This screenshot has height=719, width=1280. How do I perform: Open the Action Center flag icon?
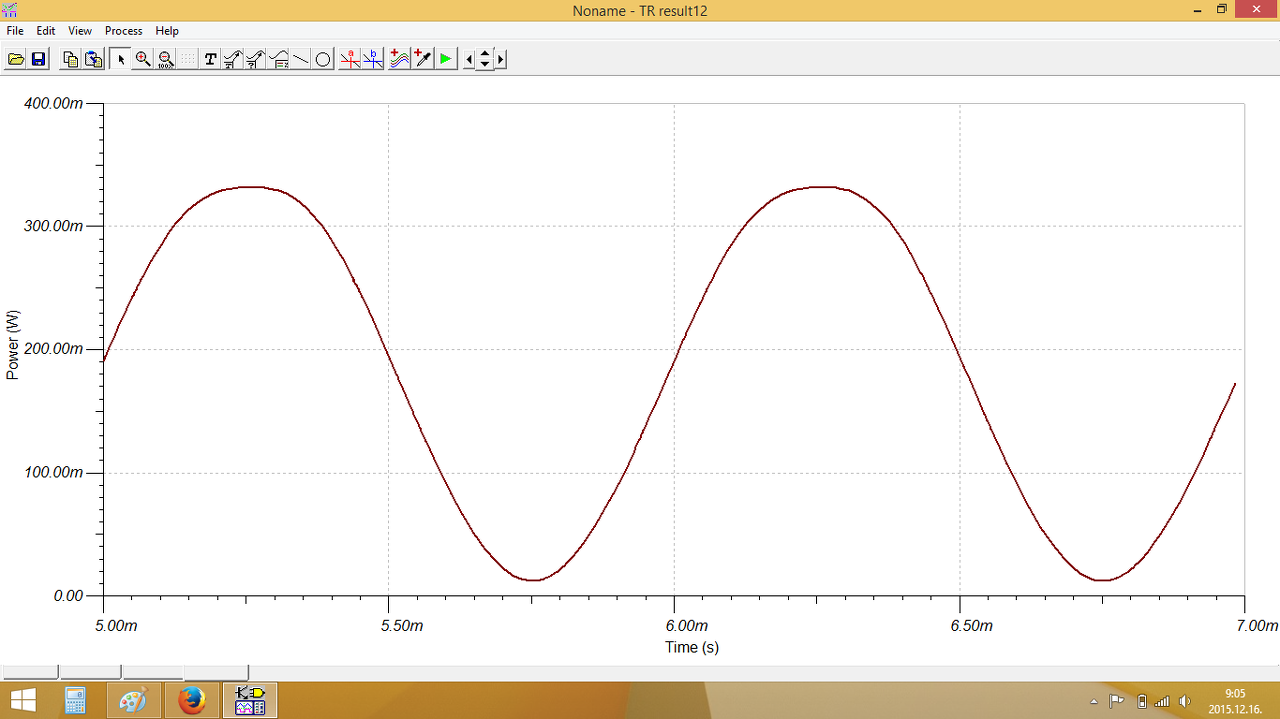[1116, 701]
